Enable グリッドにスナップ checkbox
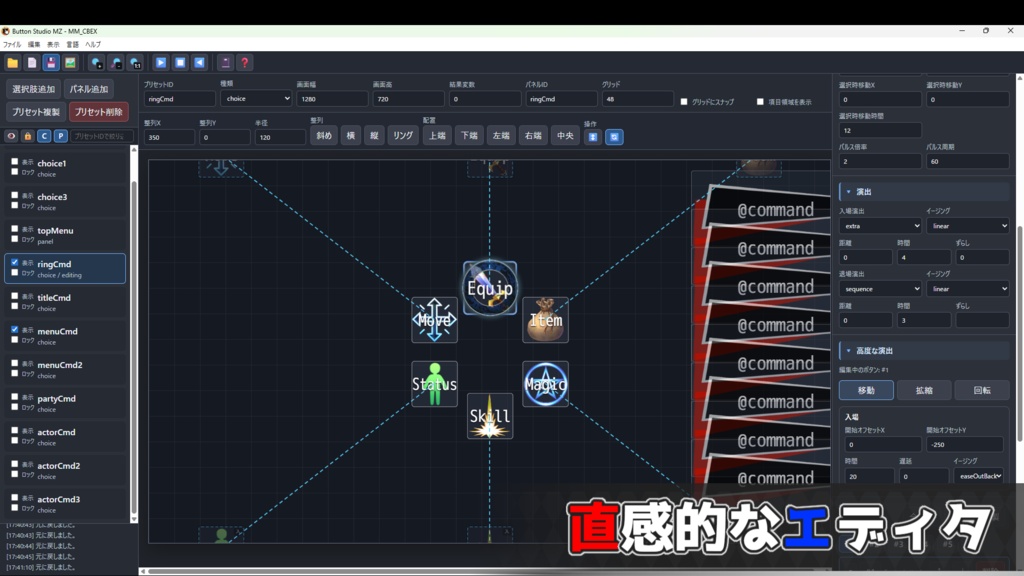 pyautogui.click(x=684, y=102)
